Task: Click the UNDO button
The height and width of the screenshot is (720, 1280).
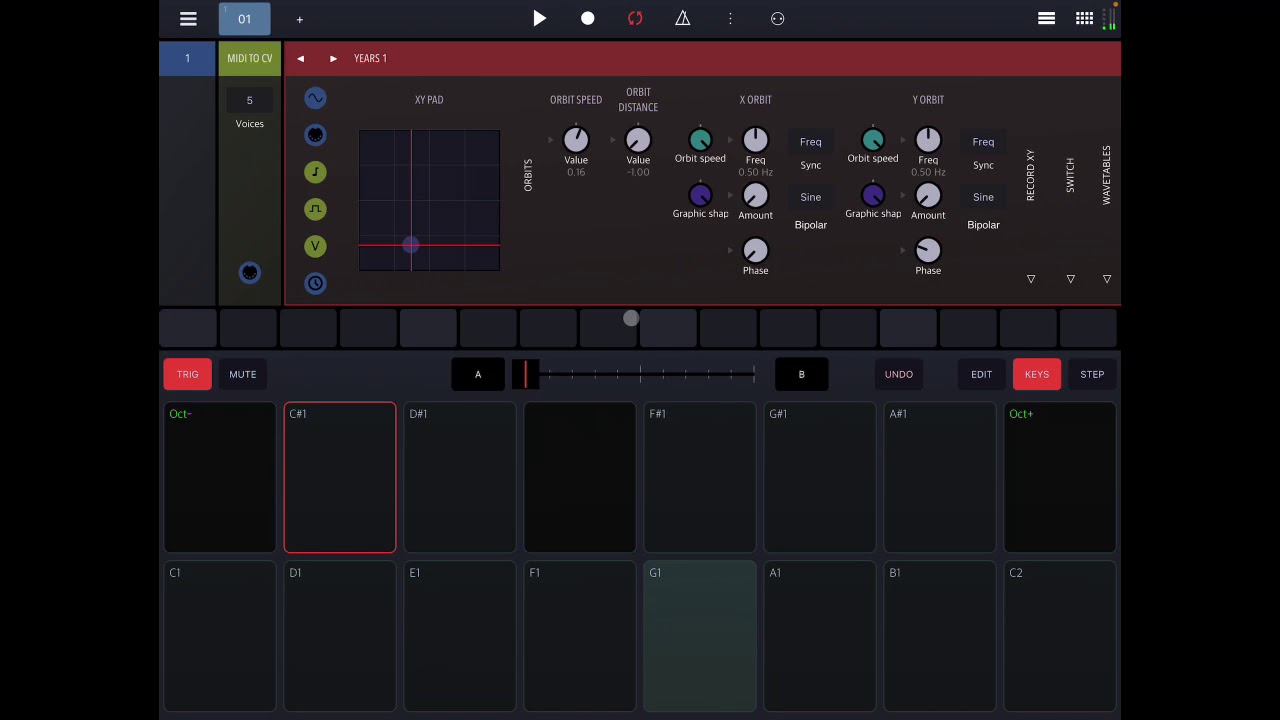Action: 899,374
